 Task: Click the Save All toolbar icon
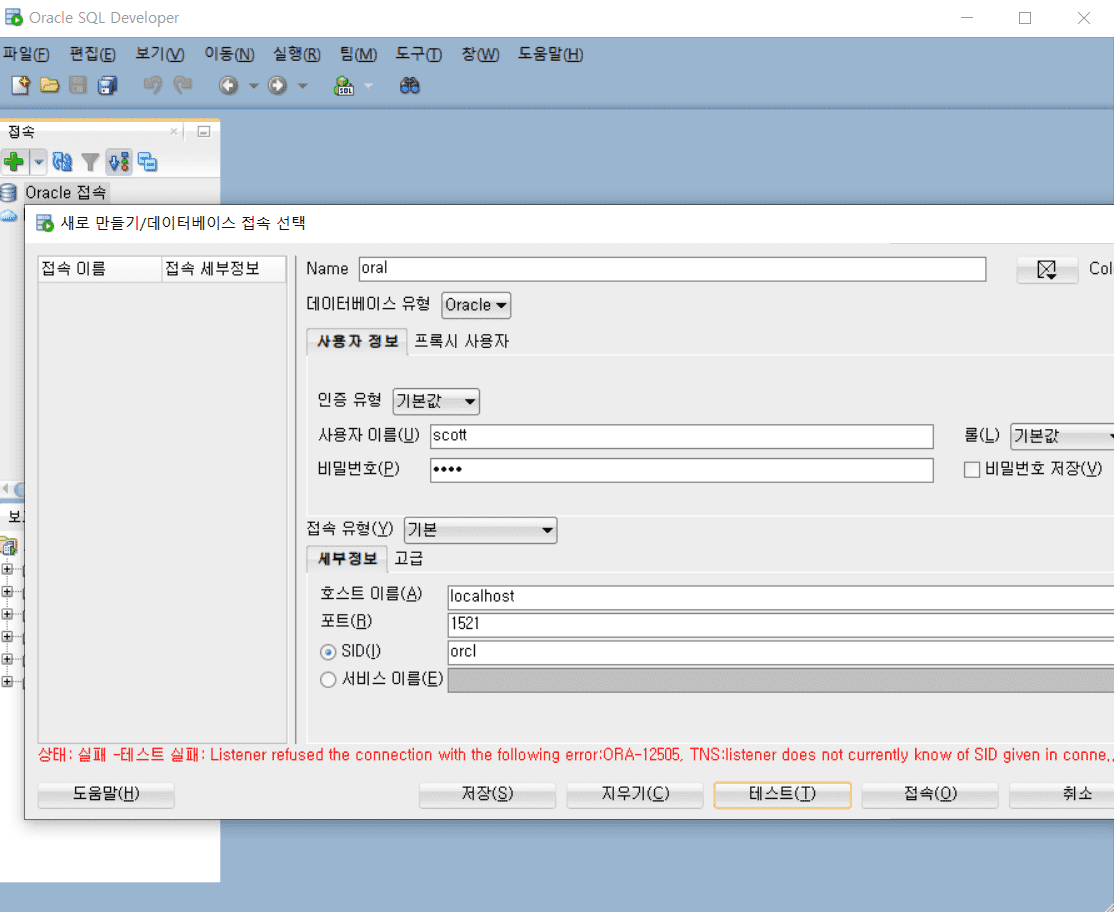tap(107, 86)
